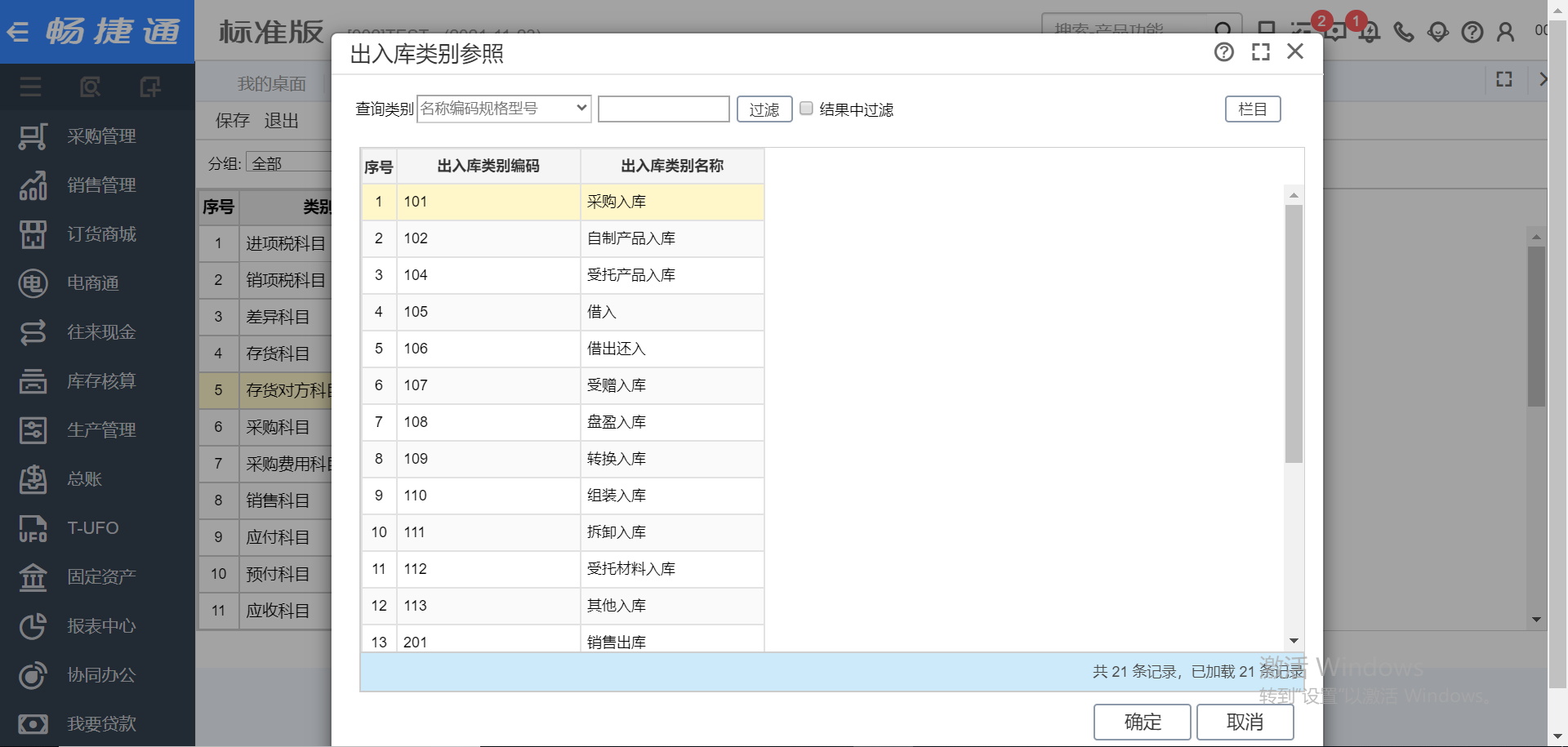This screenshot has width=1568, height=747.
Task: Maximize the 出入库类别参照 dialog
Action: pyautogui.click(x=1261, y=52)
